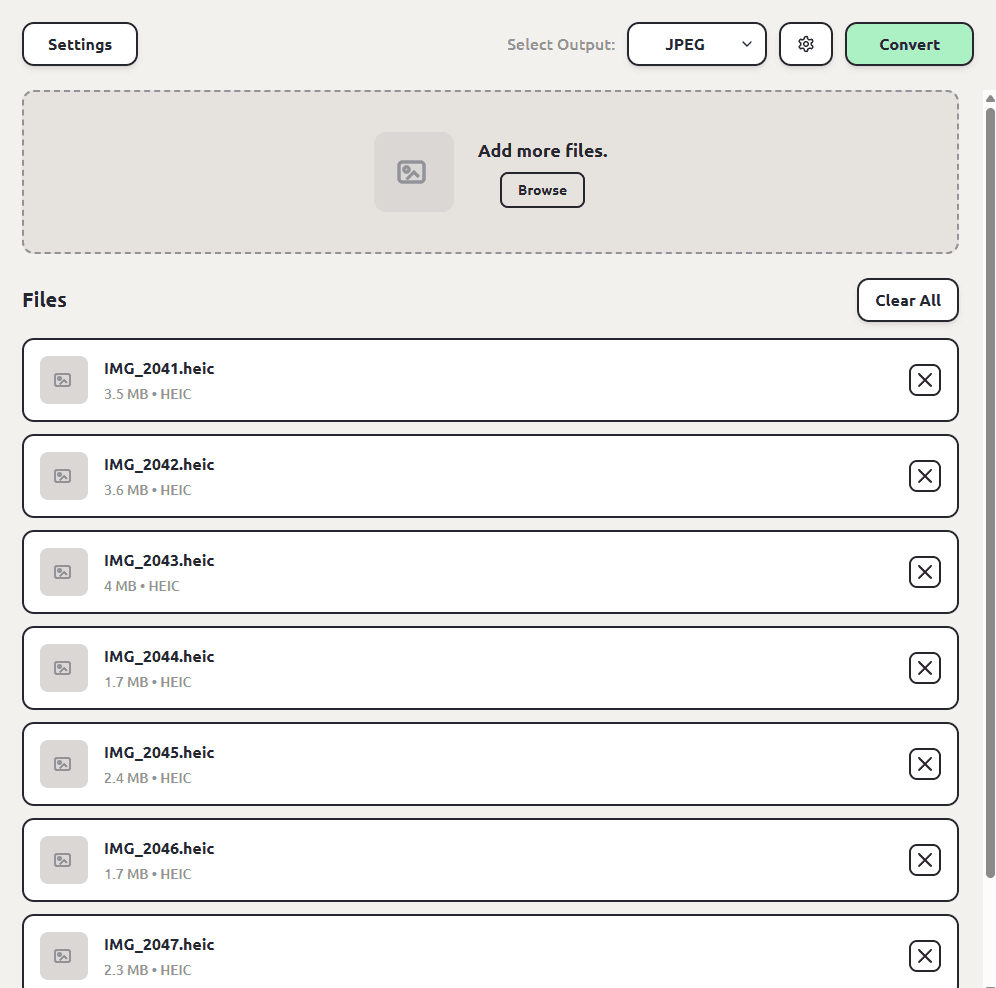Select the IMG_2042.heic file name
996x988 pixels.
pyautogui.click(x=159, y=464)
